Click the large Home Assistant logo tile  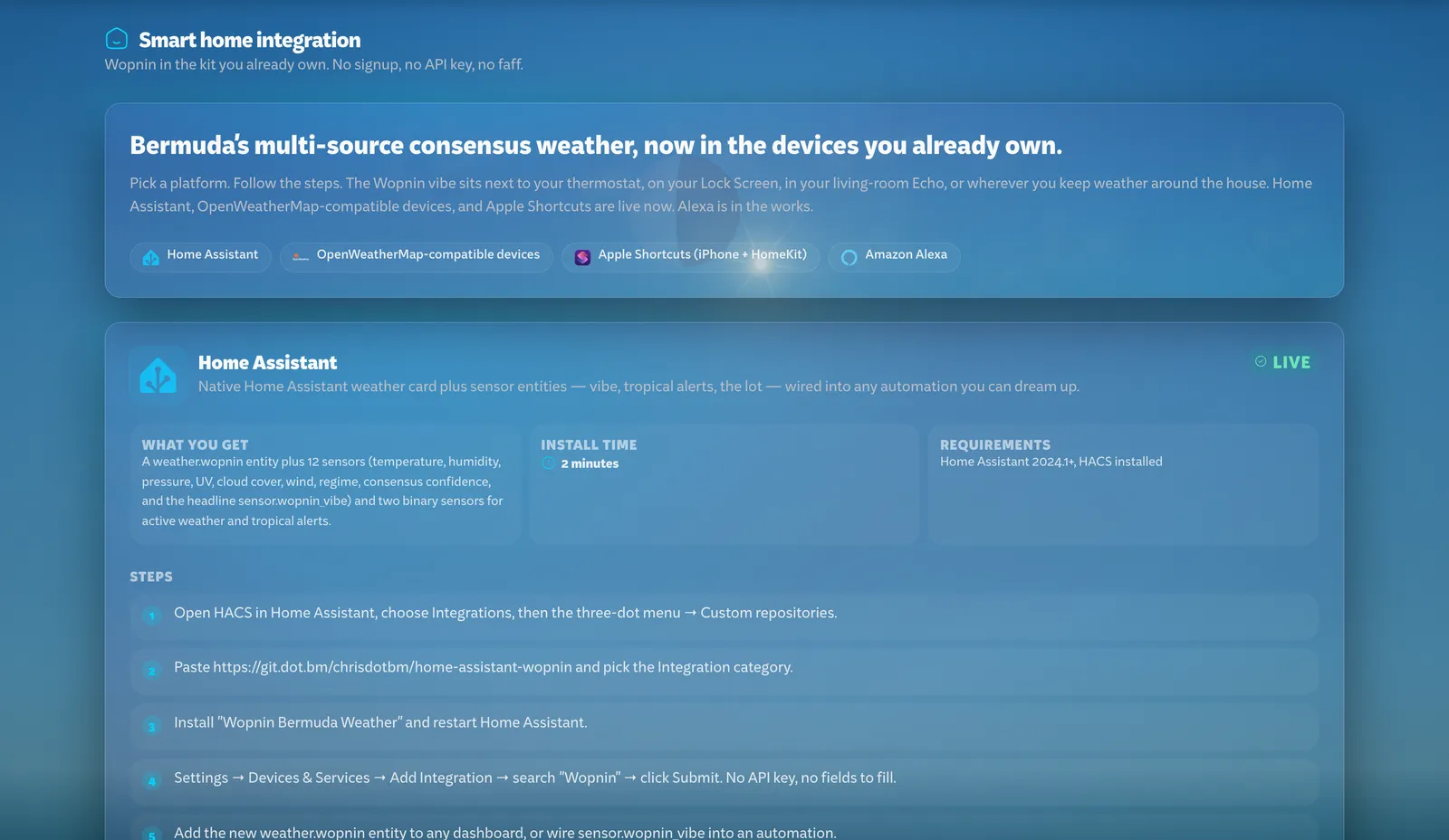[x=158, y=375]
